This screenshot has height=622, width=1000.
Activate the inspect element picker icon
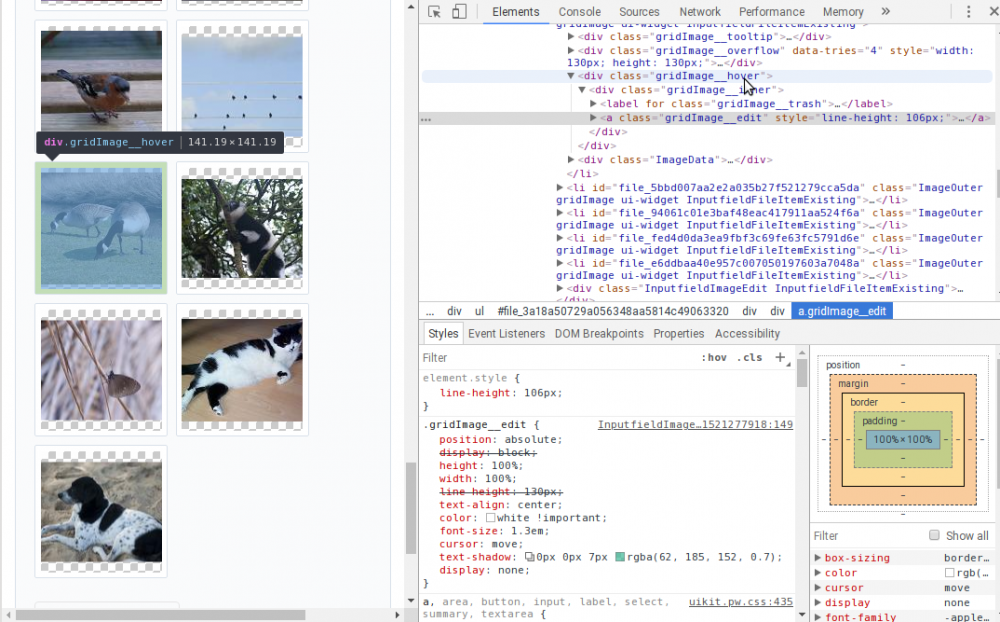(x=435, y=12)
